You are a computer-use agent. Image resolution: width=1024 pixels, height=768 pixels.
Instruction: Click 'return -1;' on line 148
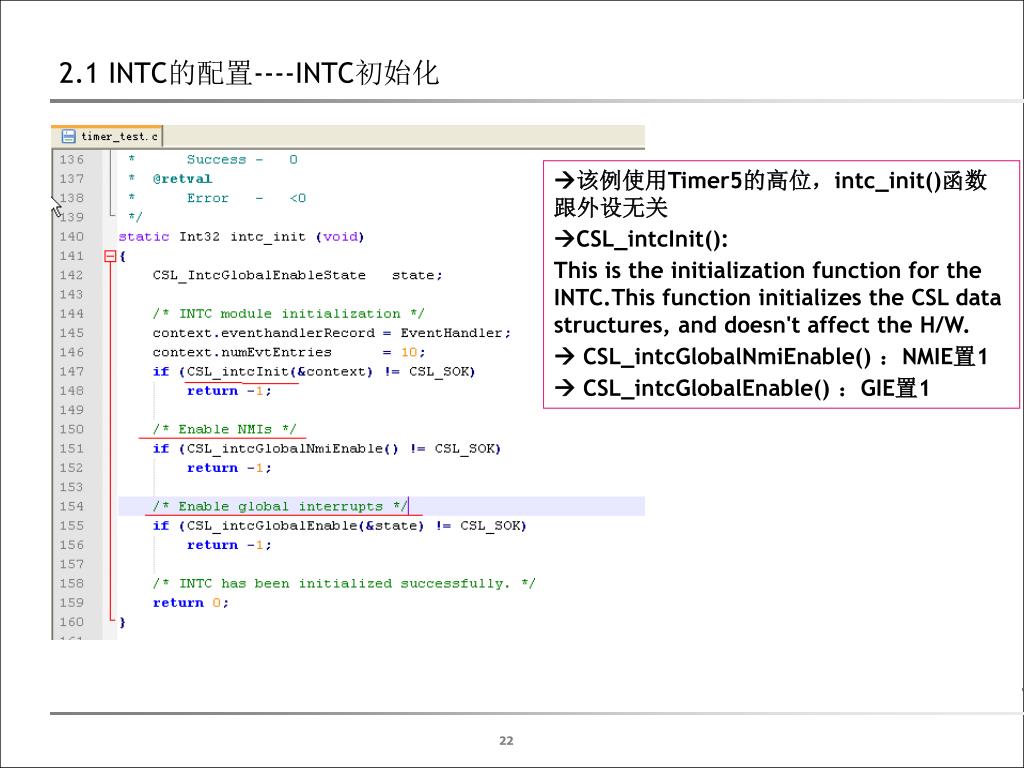[229, 391]
